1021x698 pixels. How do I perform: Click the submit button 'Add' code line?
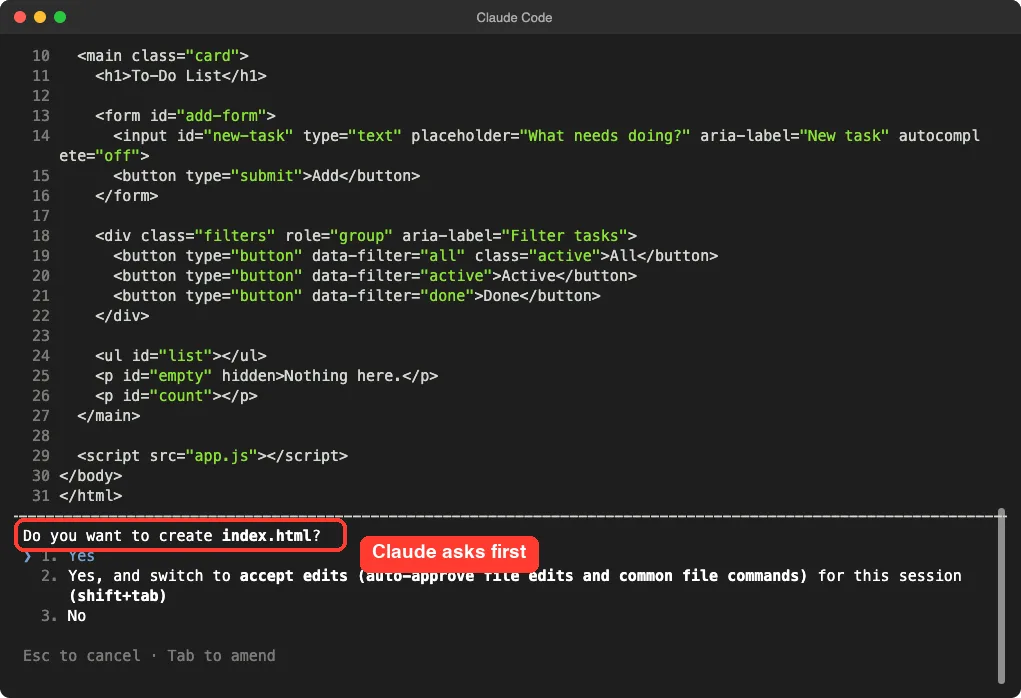(x=266, y=176)
